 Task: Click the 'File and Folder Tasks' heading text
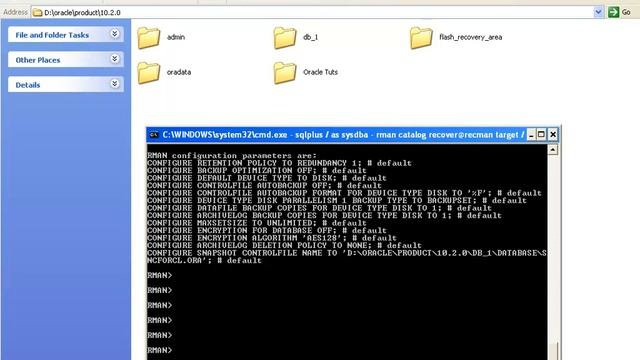(52, 35)
